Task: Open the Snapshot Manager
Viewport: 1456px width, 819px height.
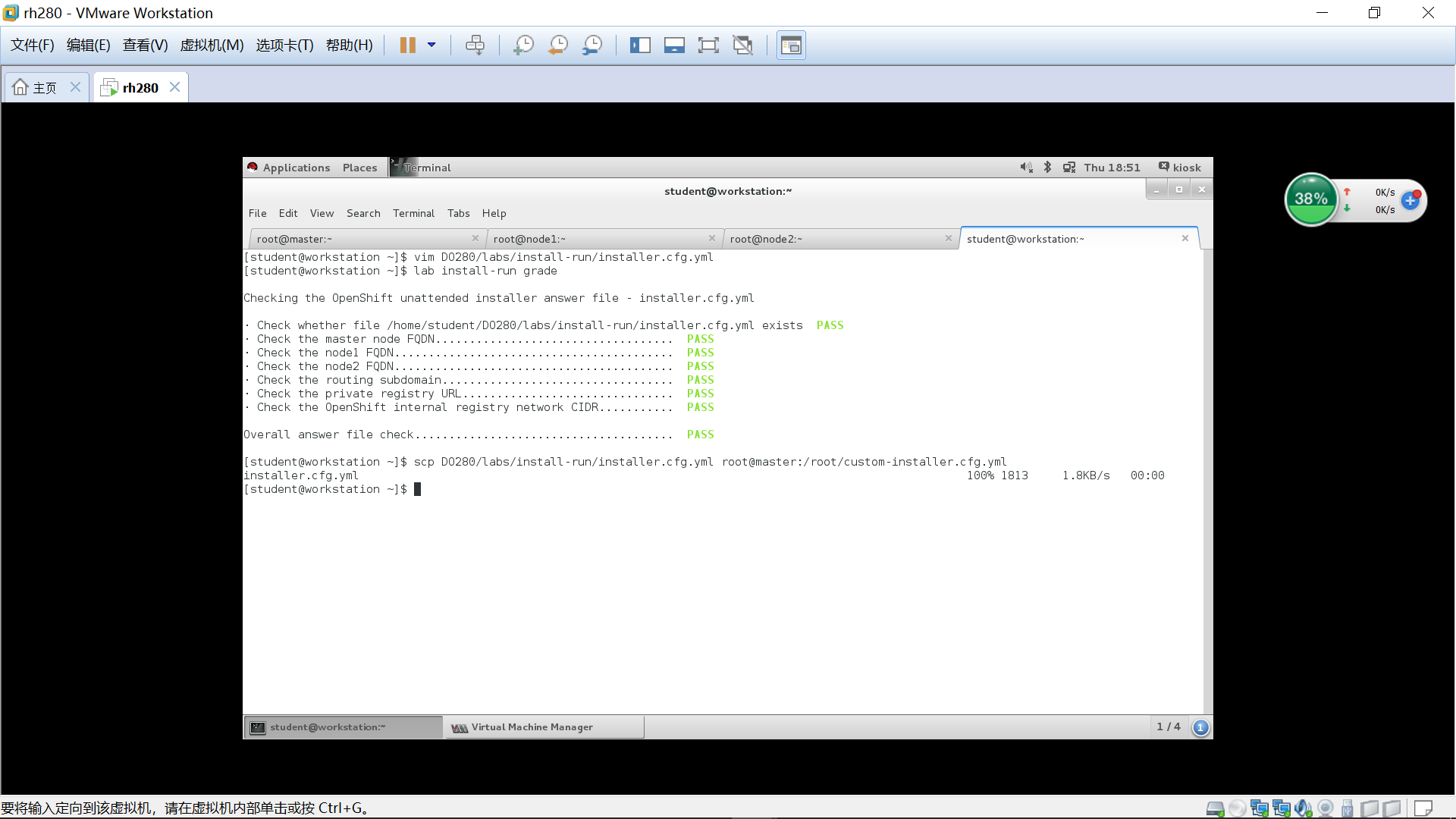Action: click(592, 45)
